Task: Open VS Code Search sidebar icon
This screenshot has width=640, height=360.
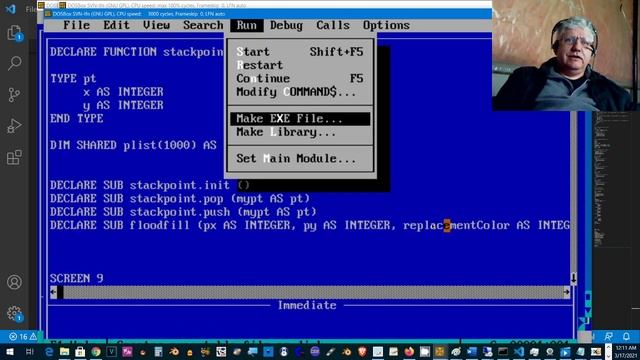Action: pos(14,63)
